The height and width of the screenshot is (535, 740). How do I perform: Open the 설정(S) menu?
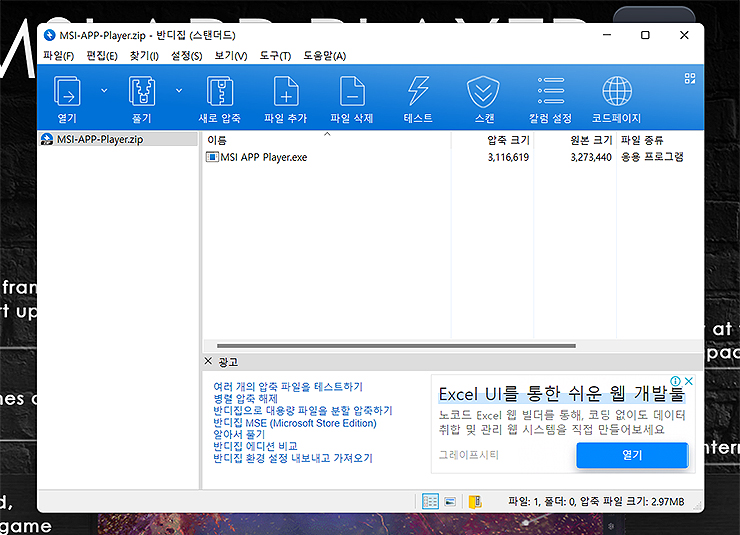click(186, 56)
